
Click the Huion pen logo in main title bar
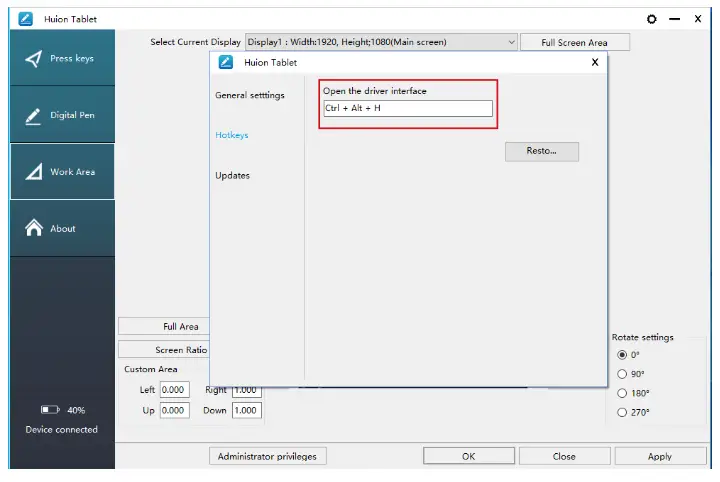(x=25, y=19)
